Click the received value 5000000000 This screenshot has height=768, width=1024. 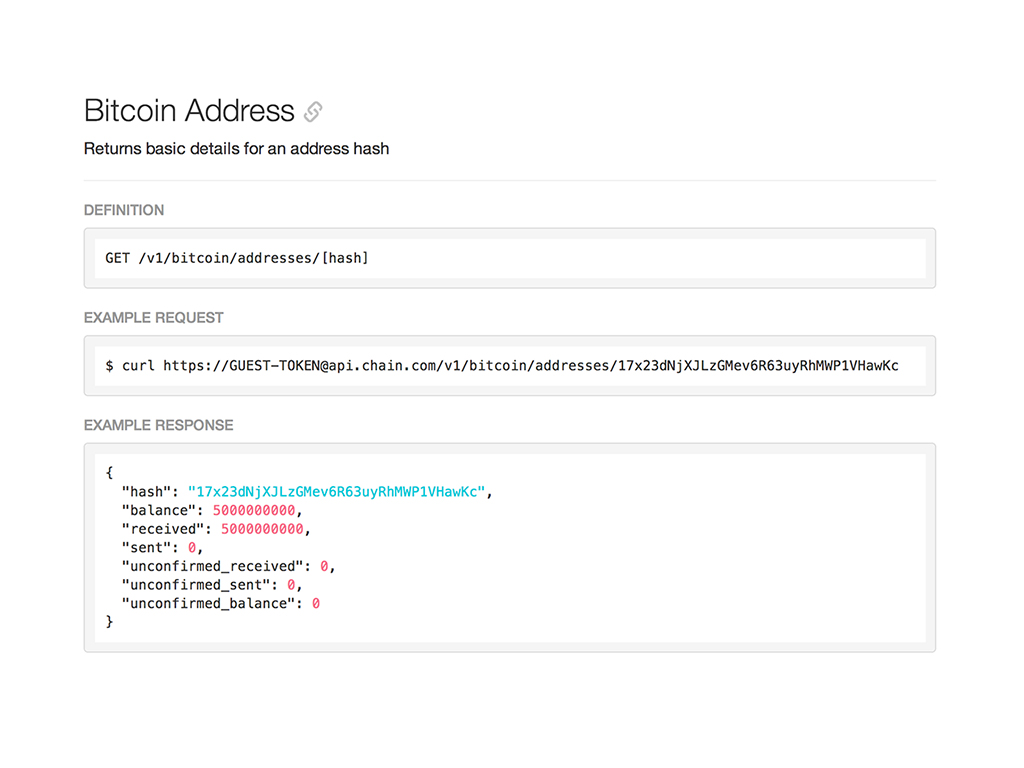[263, 529]
